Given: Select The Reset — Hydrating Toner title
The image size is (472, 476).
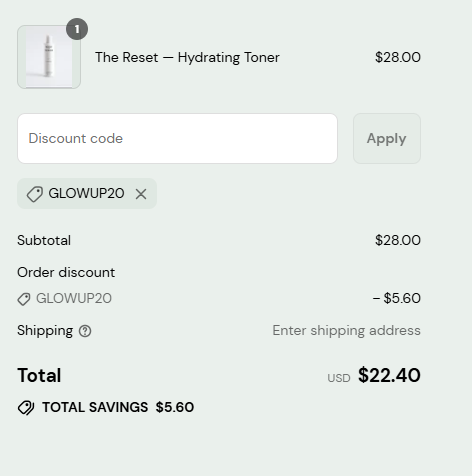Looking at the screenshot, I should pos(187,57).
